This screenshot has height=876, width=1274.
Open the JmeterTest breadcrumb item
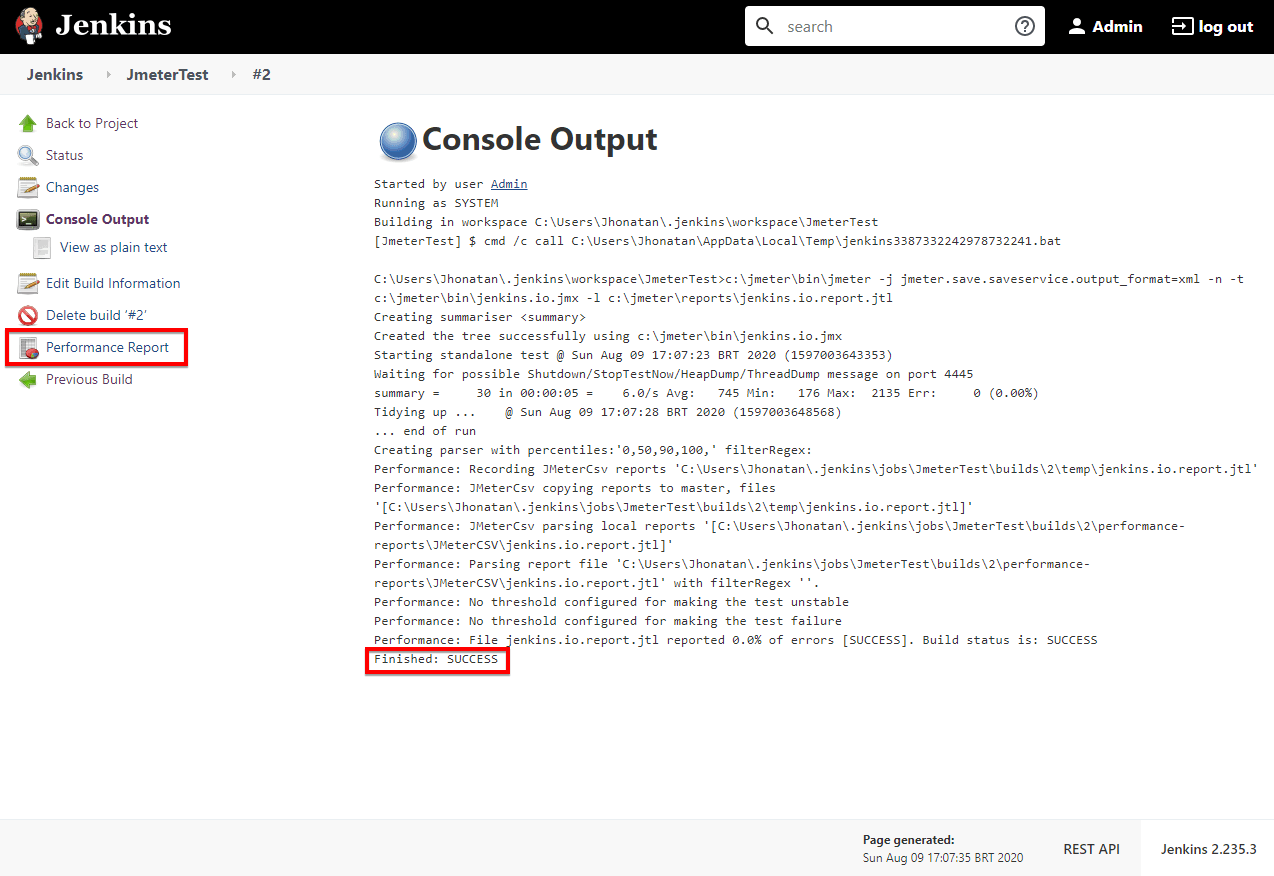(167, 75)
